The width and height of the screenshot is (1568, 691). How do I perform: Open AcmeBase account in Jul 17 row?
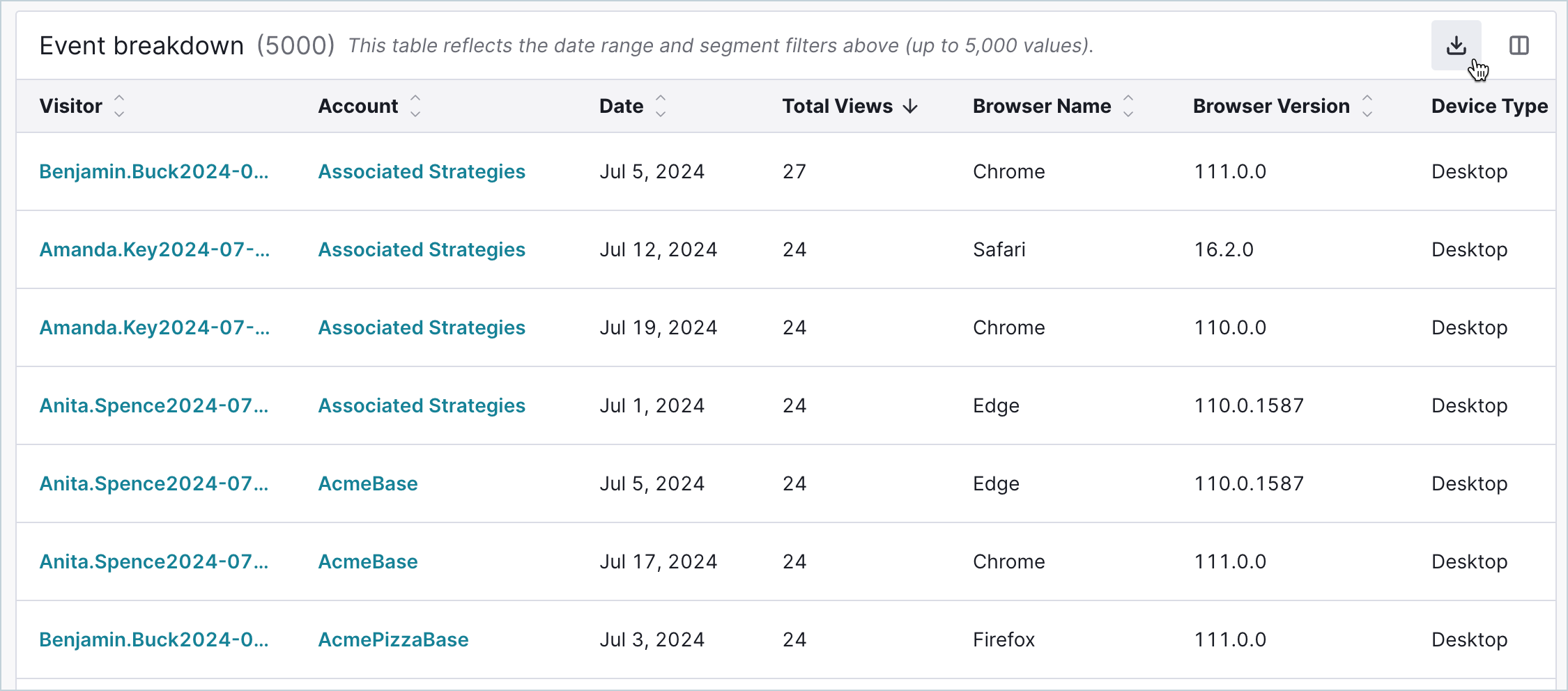368,561
